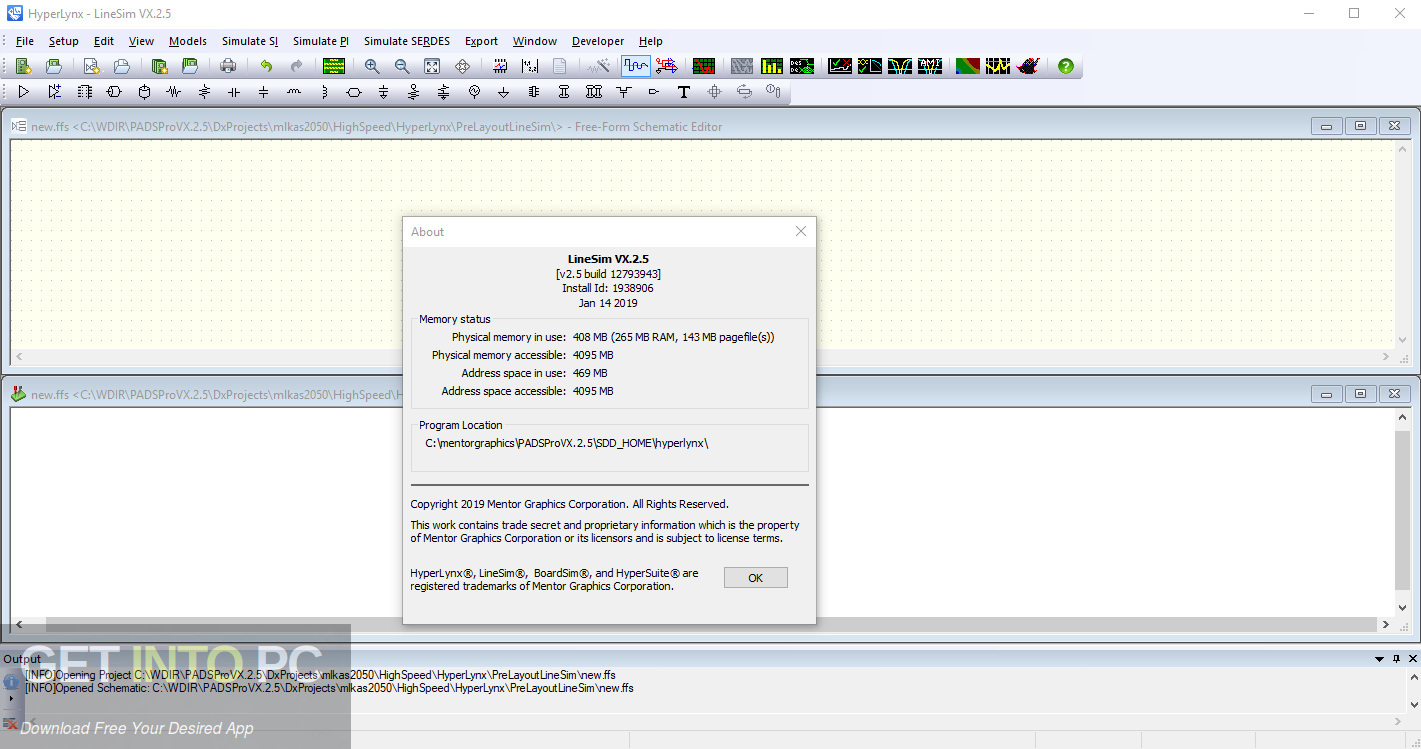Viewport: 1421px width, 749px height.
Task: Open the Setup menu
Action: (64, 41)
